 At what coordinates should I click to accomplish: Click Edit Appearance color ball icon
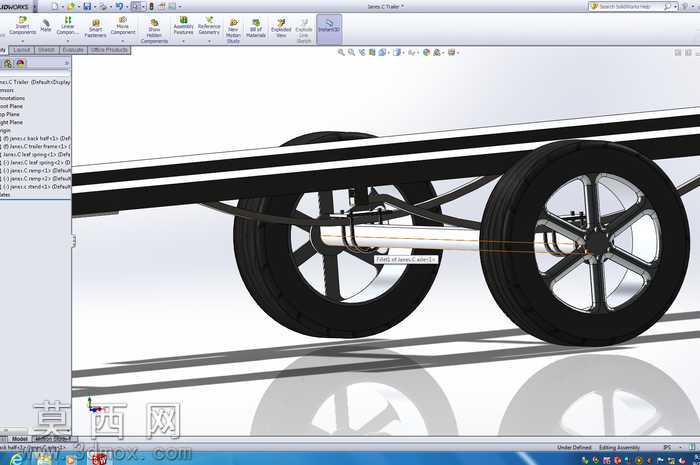[426, 52]
